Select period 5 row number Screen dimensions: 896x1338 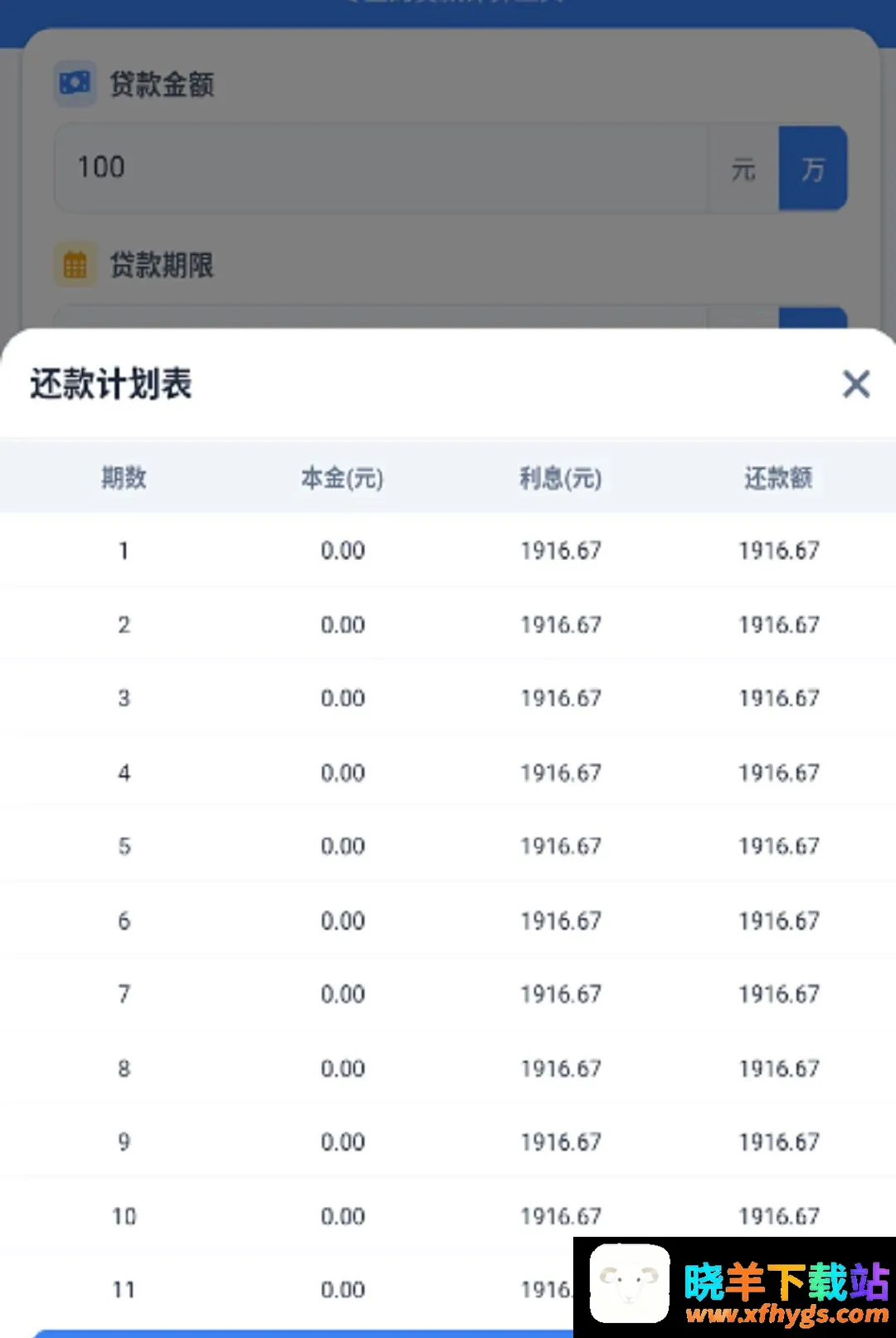click(124, 846)
